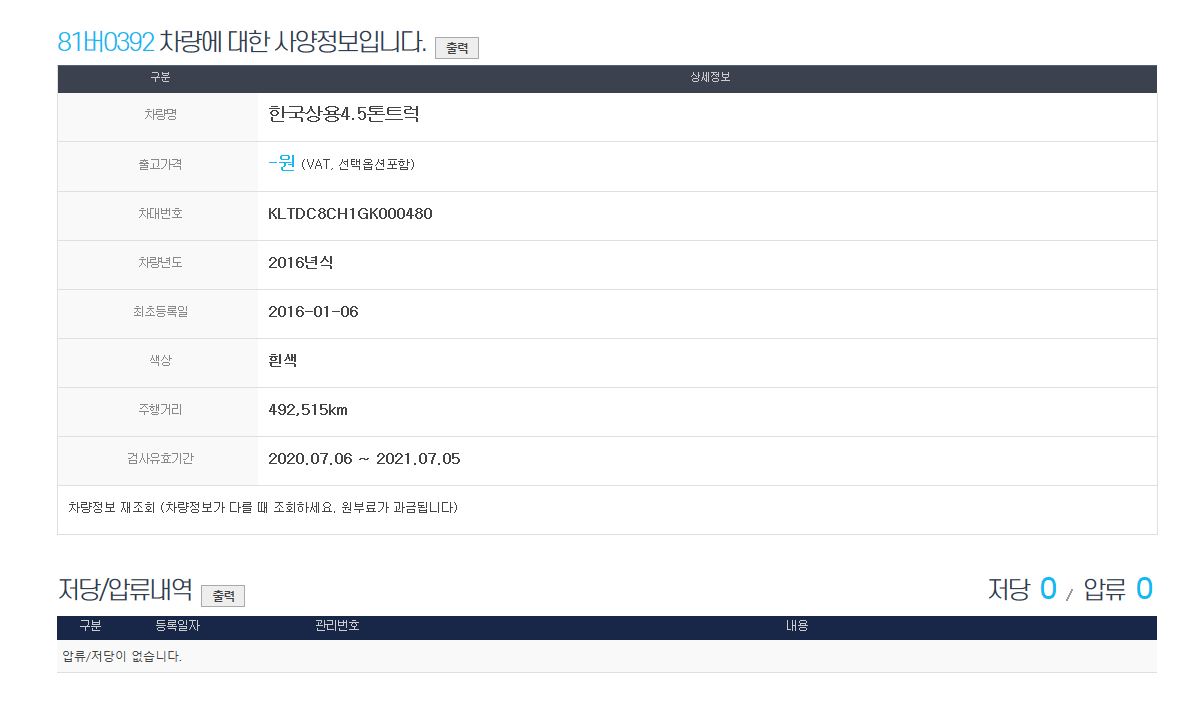The width and height of the screenshot is (1179, 707).
Task: Click the license plate number 81버0392
Action: 106,42
